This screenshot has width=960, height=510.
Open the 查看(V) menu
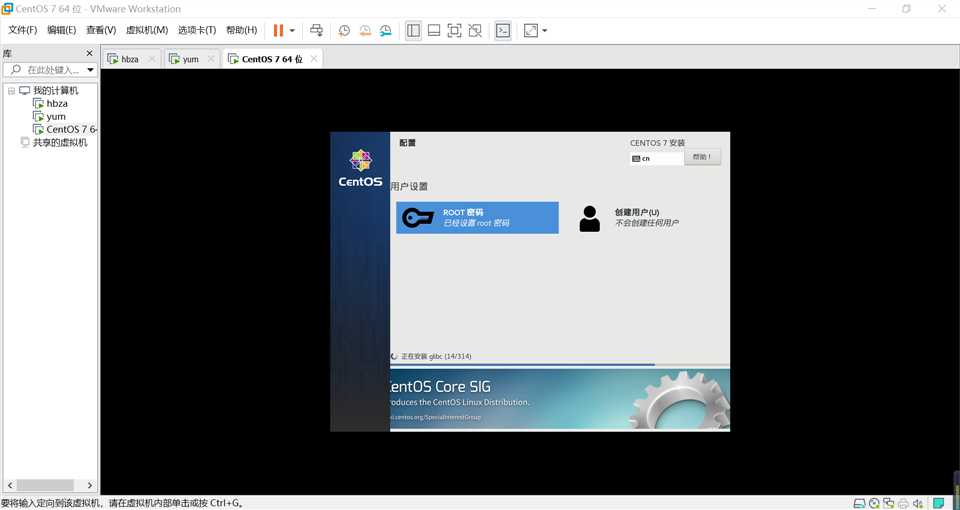coord(101,30)
